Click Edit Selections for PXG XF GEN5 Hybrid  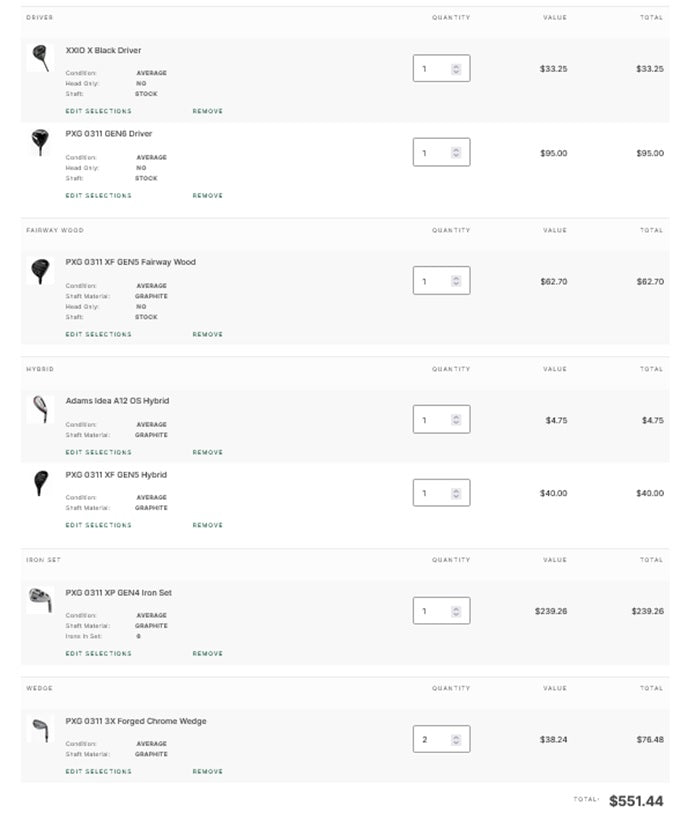99,525
